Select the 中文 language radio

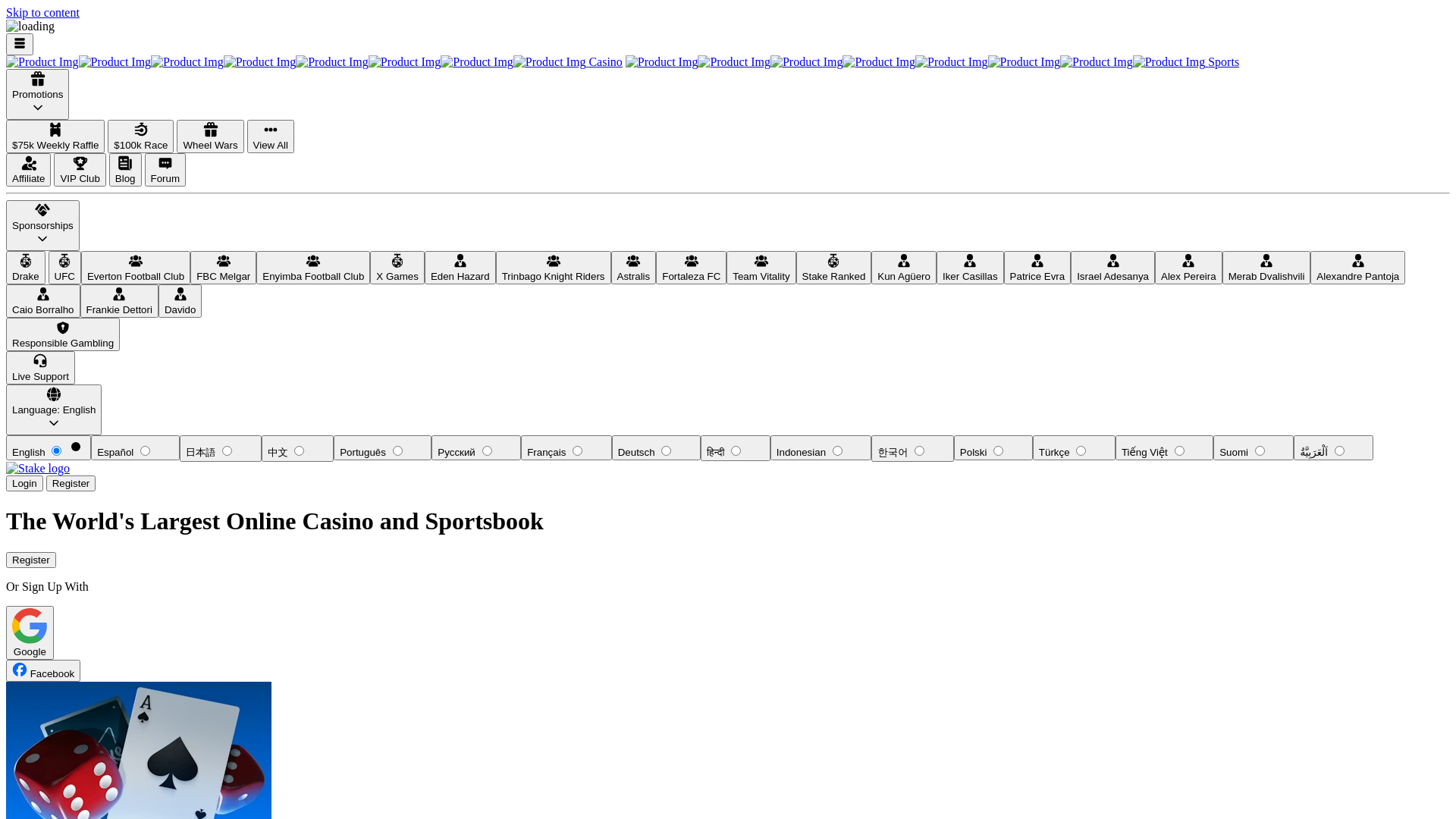click(299, 451)
